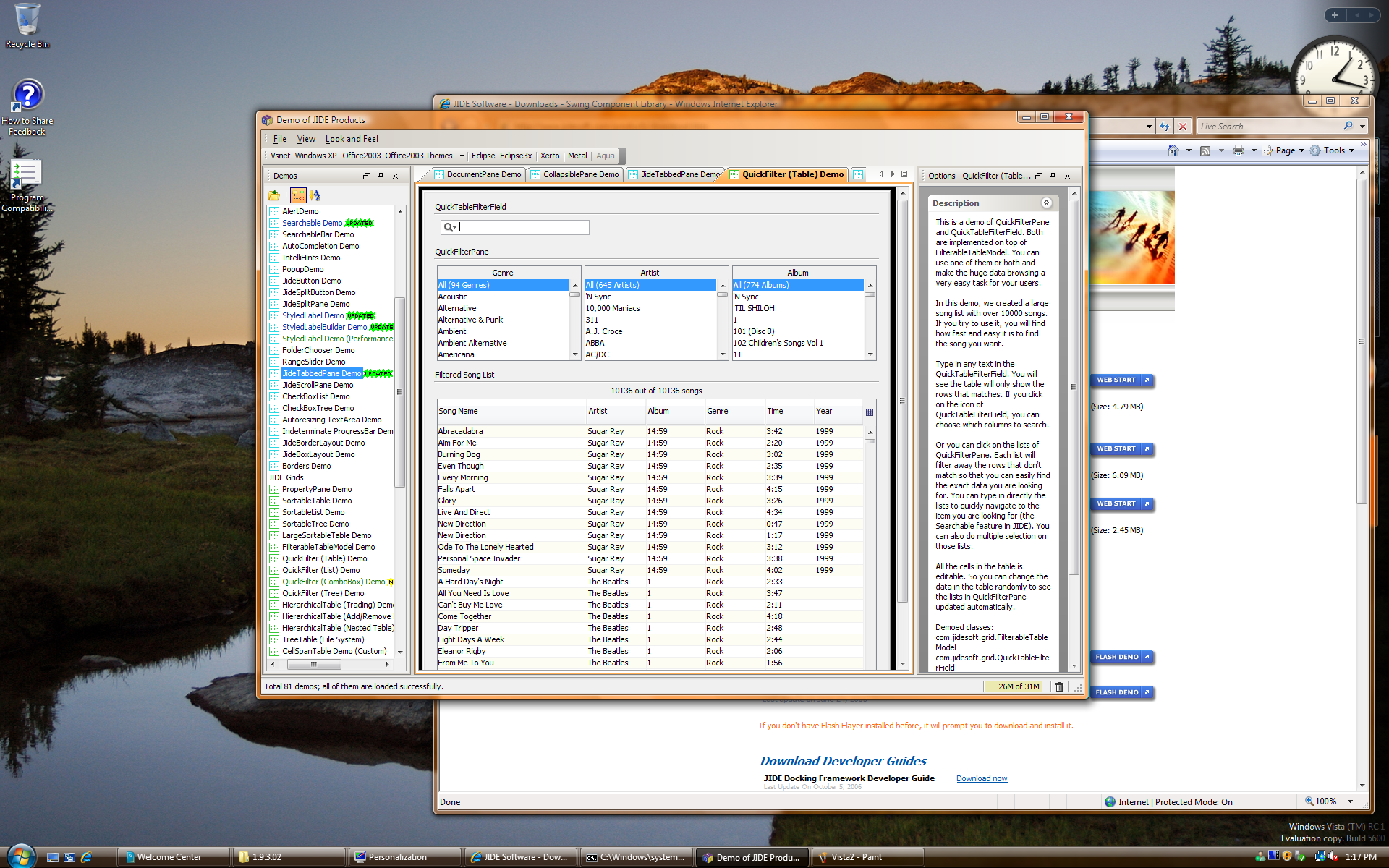This screenshot has height=868, width=1389.
Task: Expand the IE toolbar overflow chevron
Action: coord(1364,145)
